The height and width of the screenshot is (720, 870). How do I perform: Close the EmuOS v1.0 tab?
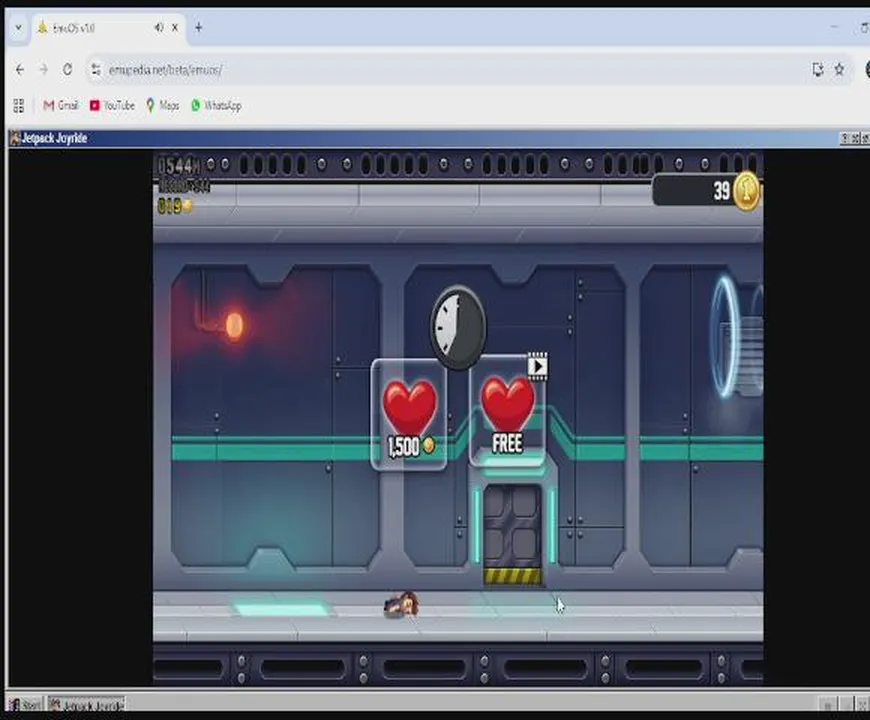click(x=175, y=27)
